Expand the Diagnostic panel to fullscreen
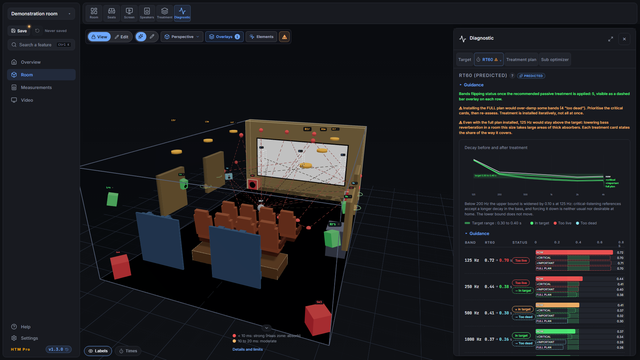 [x=610, y=39]
